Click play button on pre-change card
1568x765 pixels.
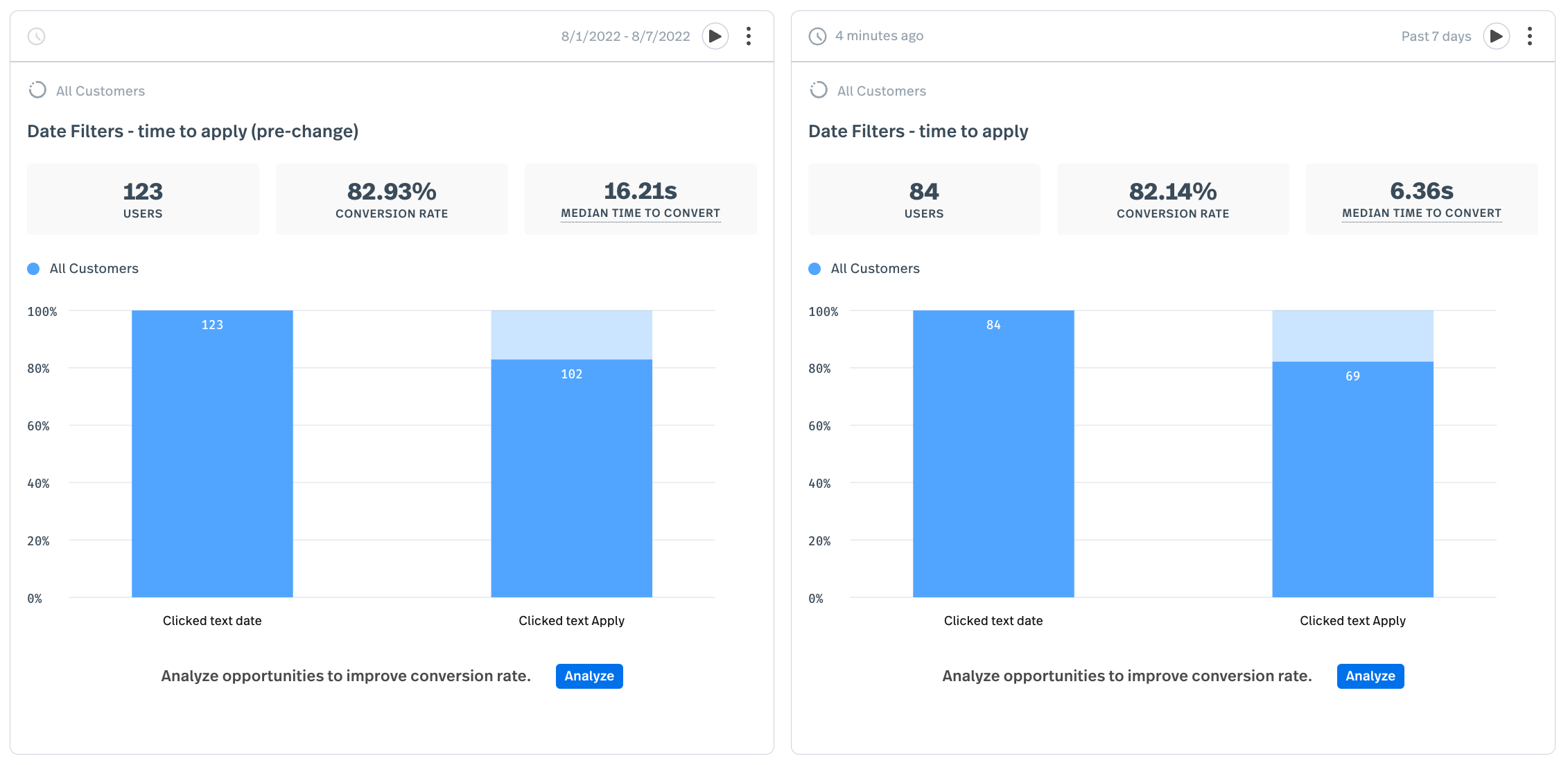[x=715, y=36]
